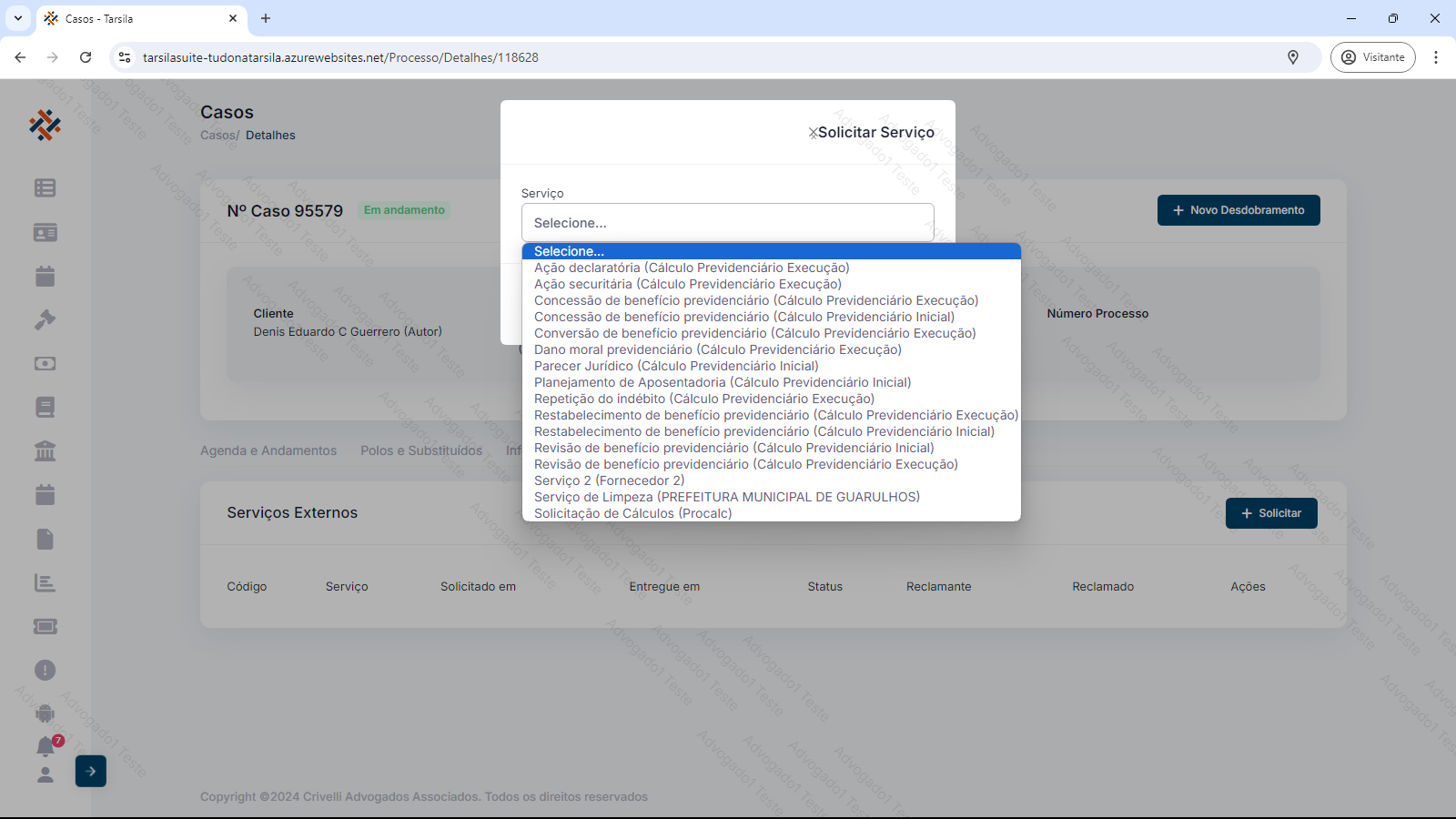Open the bar chart icon in the sidebar
The height and width of the screenshot is (819, 1456).
(45, 582)
